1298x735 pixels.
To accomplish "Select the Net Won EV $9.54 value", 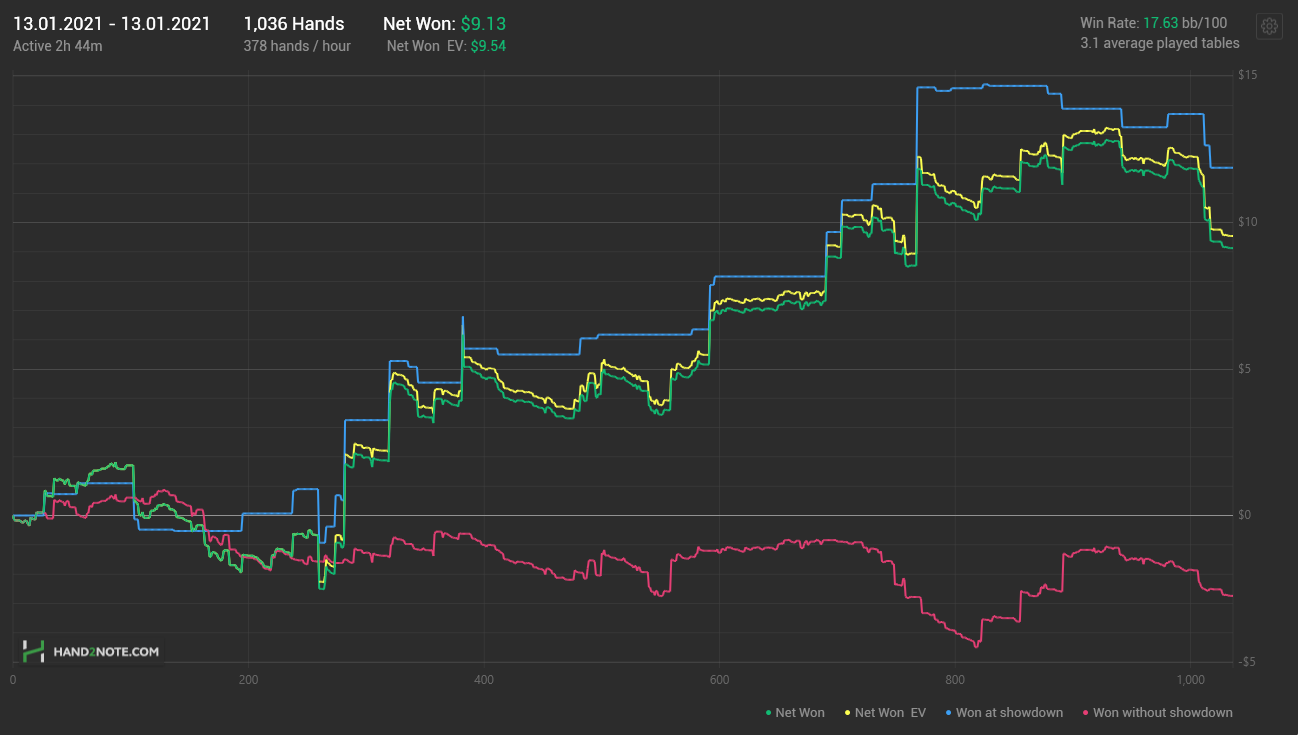I will [488, 46].
